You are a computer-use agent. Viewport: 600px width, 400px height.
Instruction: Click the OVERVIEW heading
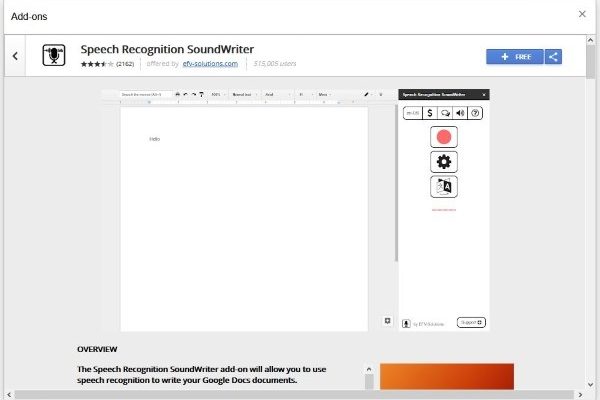coord(97,349)
